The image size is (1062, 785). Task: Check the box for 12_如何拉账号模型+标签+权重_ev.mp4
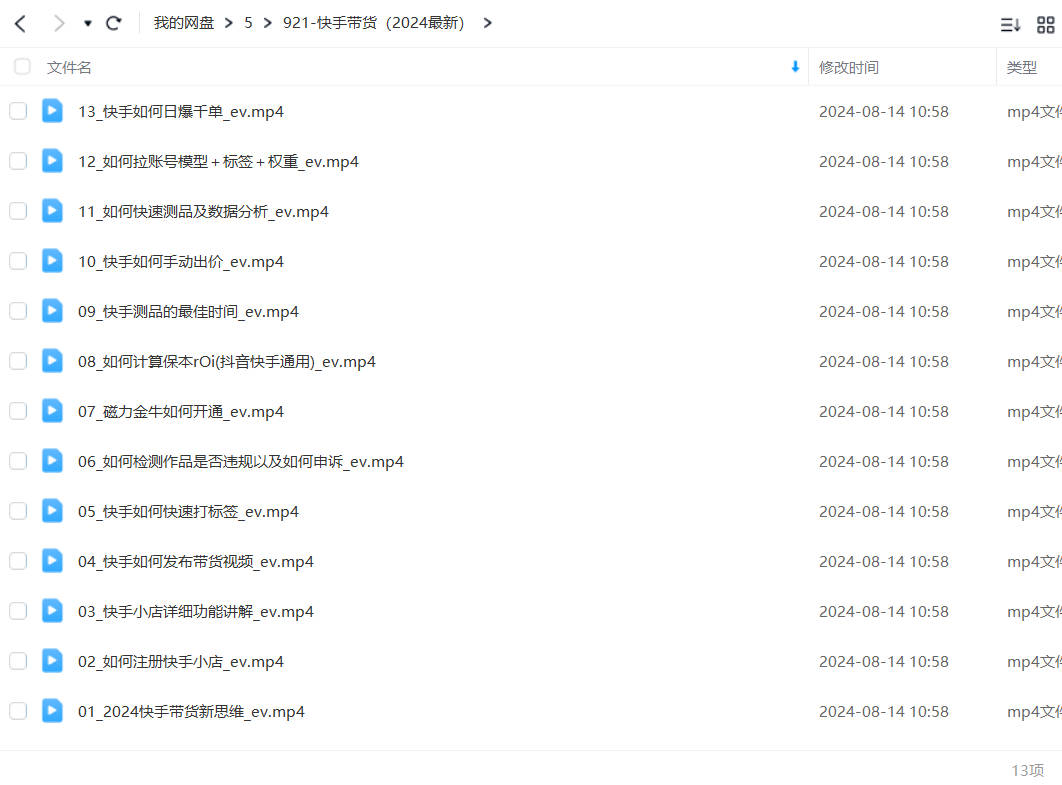[18, 161]
